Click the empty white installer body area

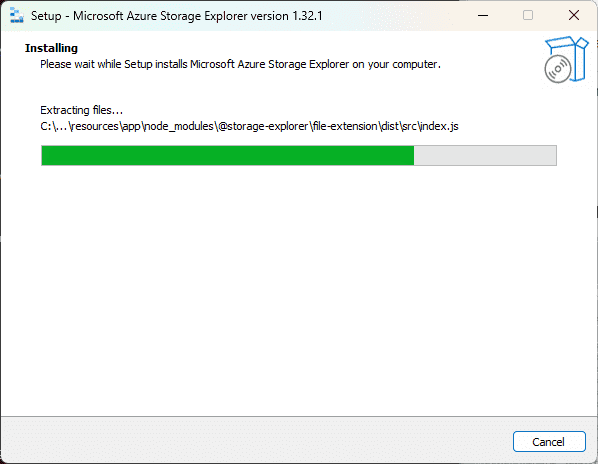point(299,290)
